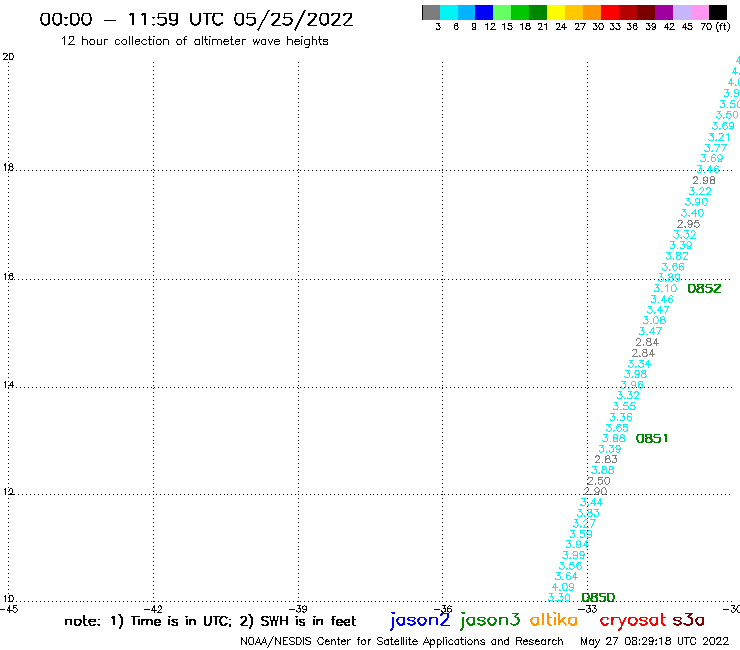Click the 0850 time marker
This screenshot has height=650, width=740.
[598, 598]
